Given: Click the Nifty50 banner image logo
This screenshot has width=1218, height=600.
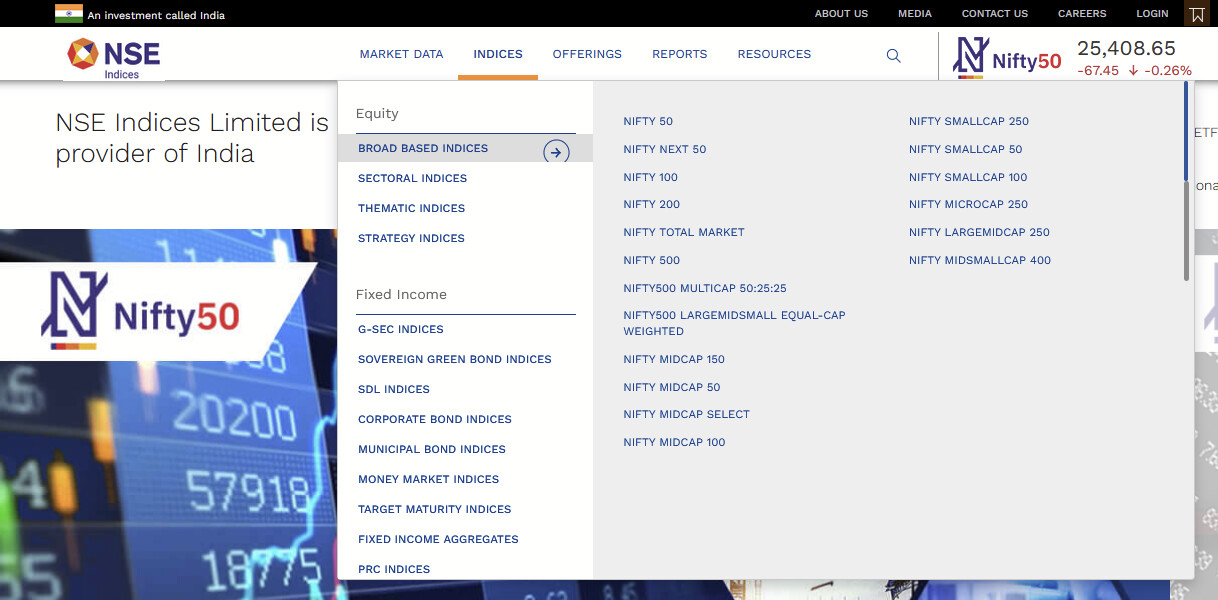Looking at the screenshot, I should click(141, 310).
